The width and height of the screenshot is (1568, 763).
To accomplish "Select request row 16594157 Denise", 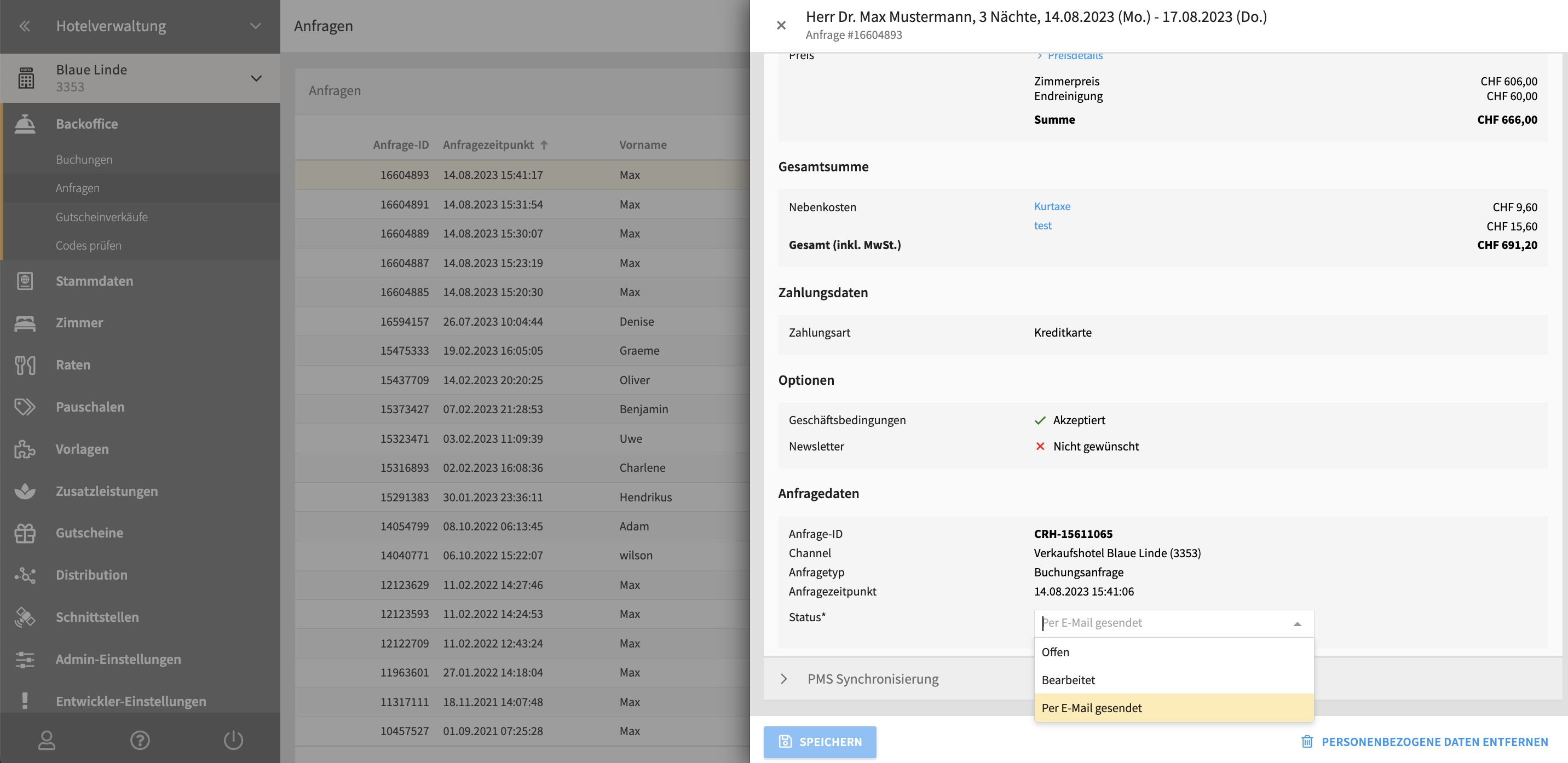I will point(522,321).
